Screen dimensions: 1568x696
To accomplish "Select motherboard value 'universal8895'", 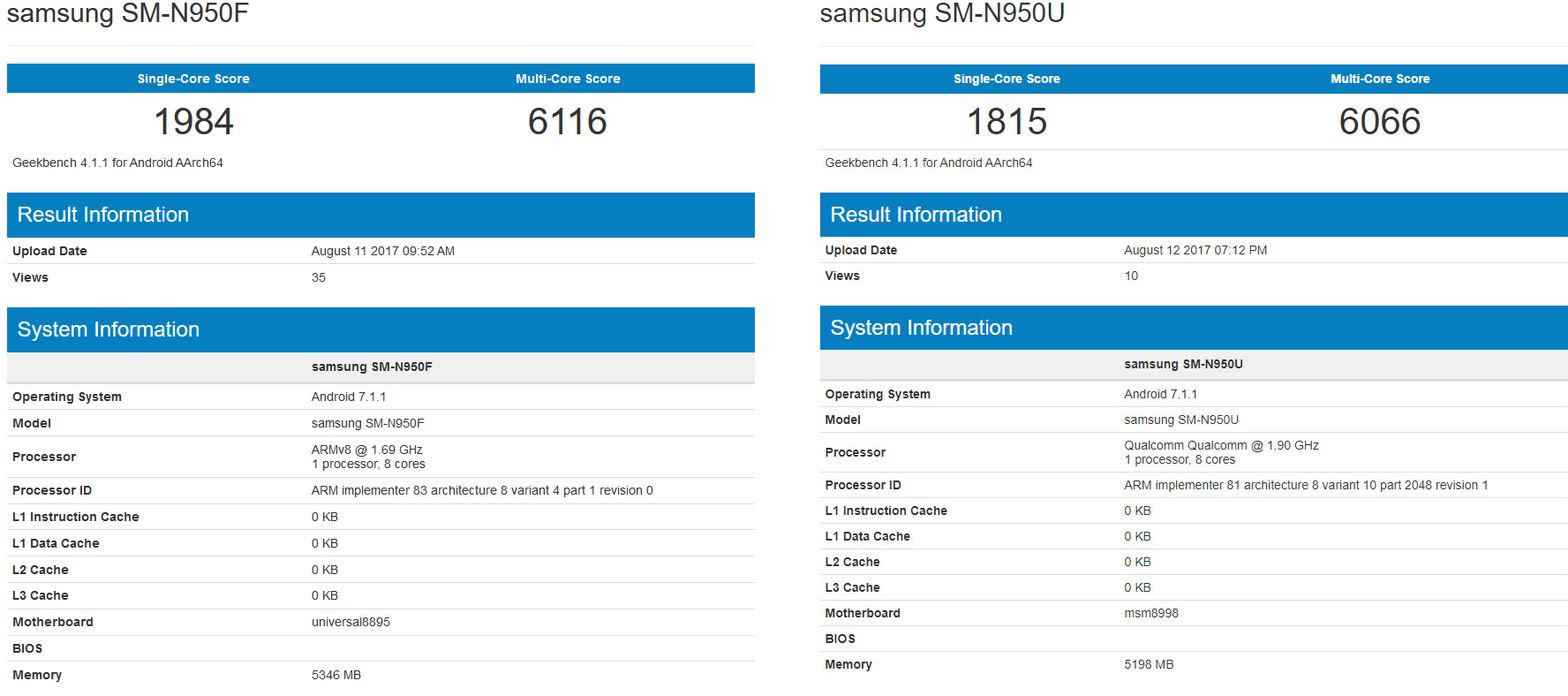I will 351,622.
